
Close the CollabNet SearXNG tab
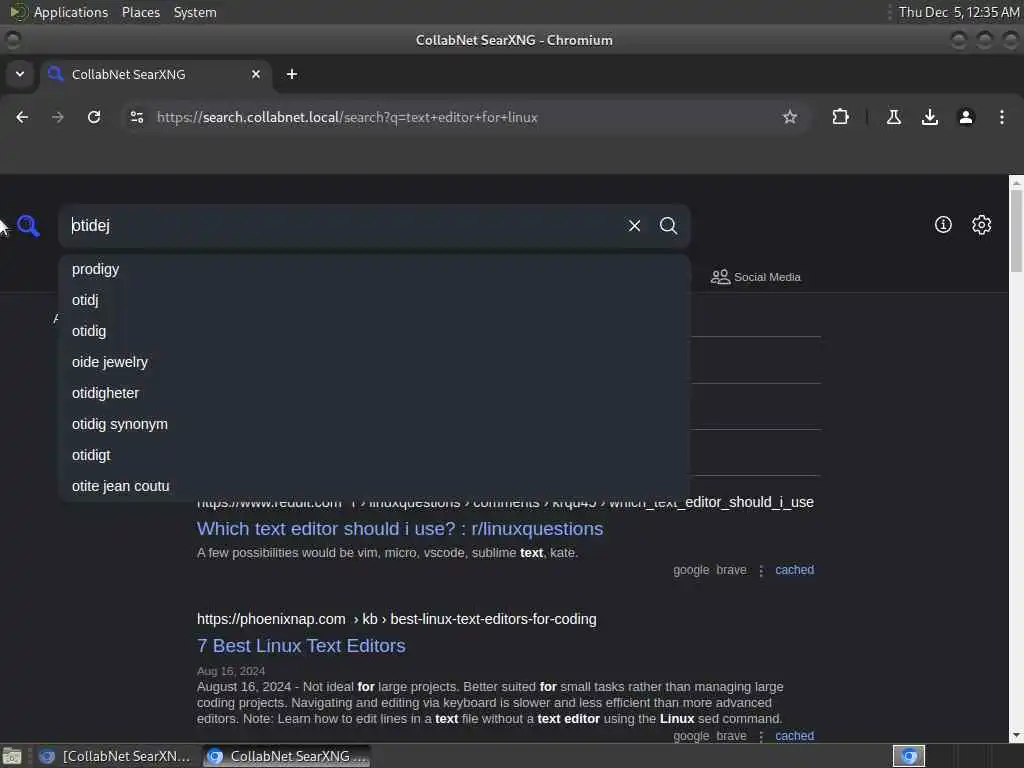256,74
